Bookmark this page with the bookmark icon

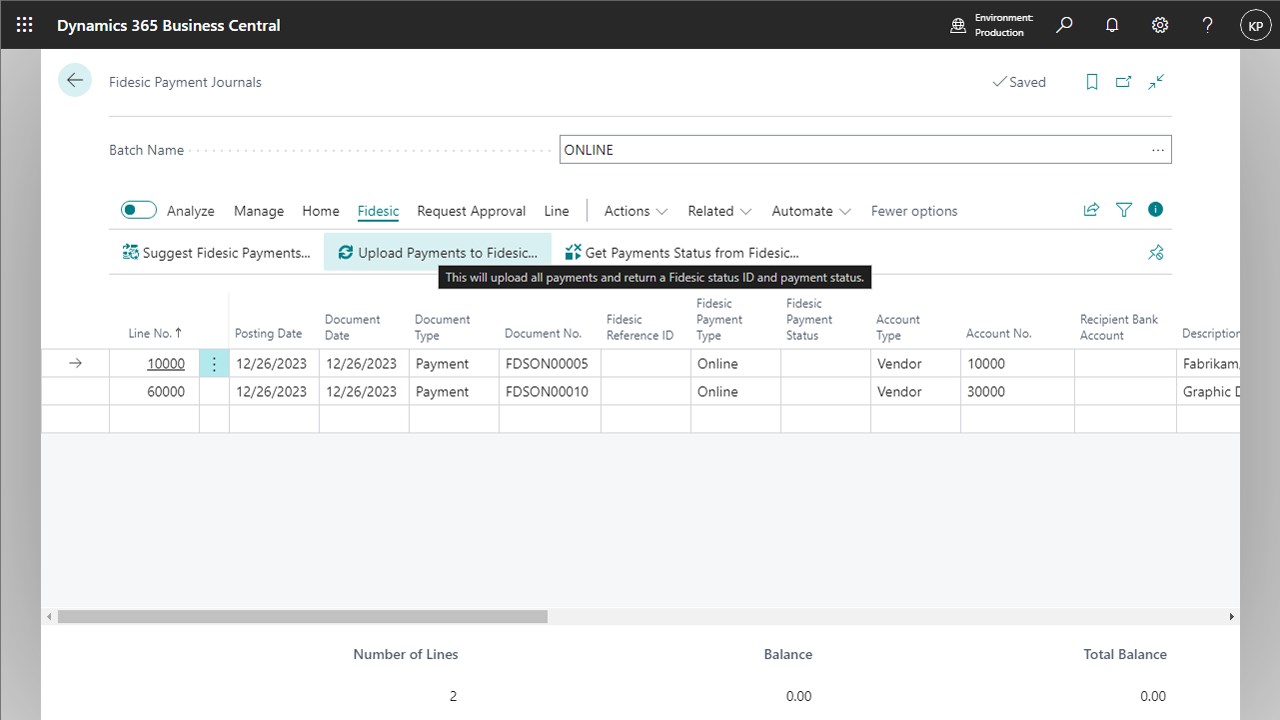pos(1092,82)
